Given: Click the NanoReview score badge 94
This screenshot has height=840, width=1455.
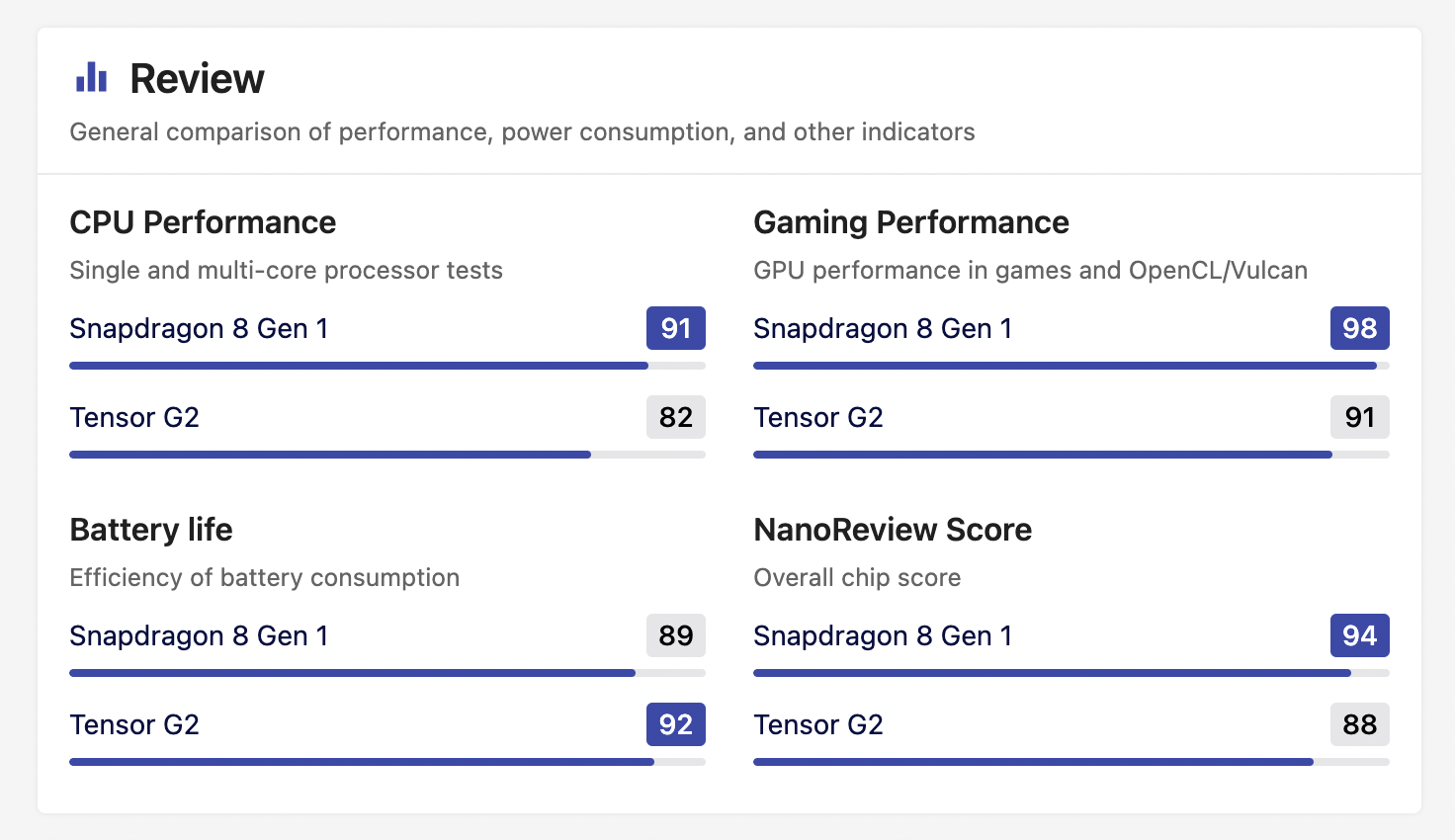Looking at the screenshot, I should click(x=1360, y=635).
